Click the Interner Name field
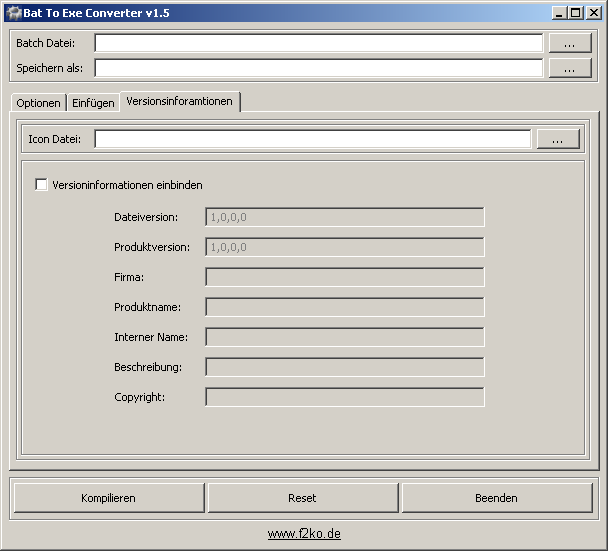The height and width of the screenshot is (551, 608). 345,337
